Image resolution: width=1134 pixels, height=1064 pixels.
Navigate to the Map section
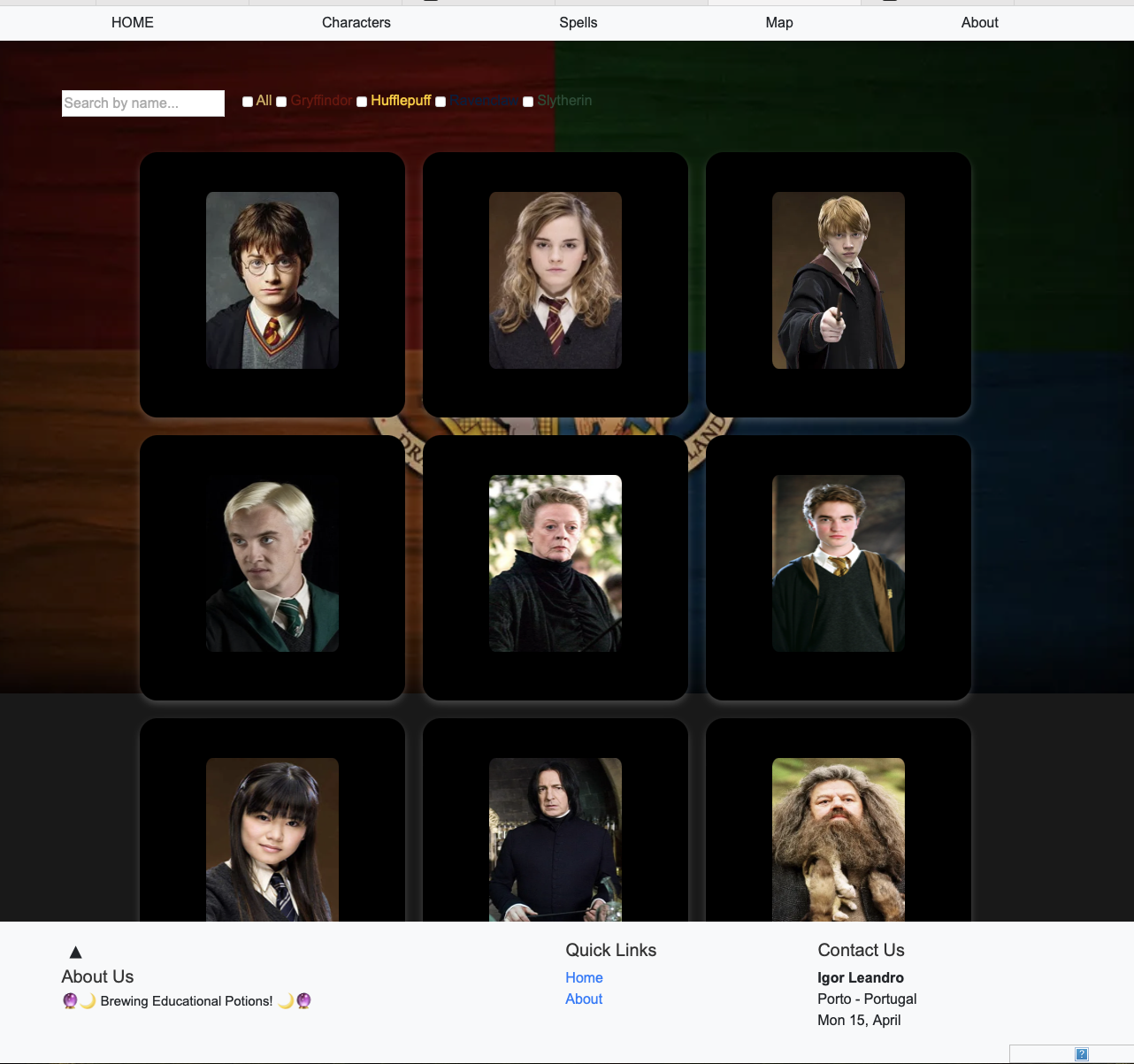pos(779,22)
